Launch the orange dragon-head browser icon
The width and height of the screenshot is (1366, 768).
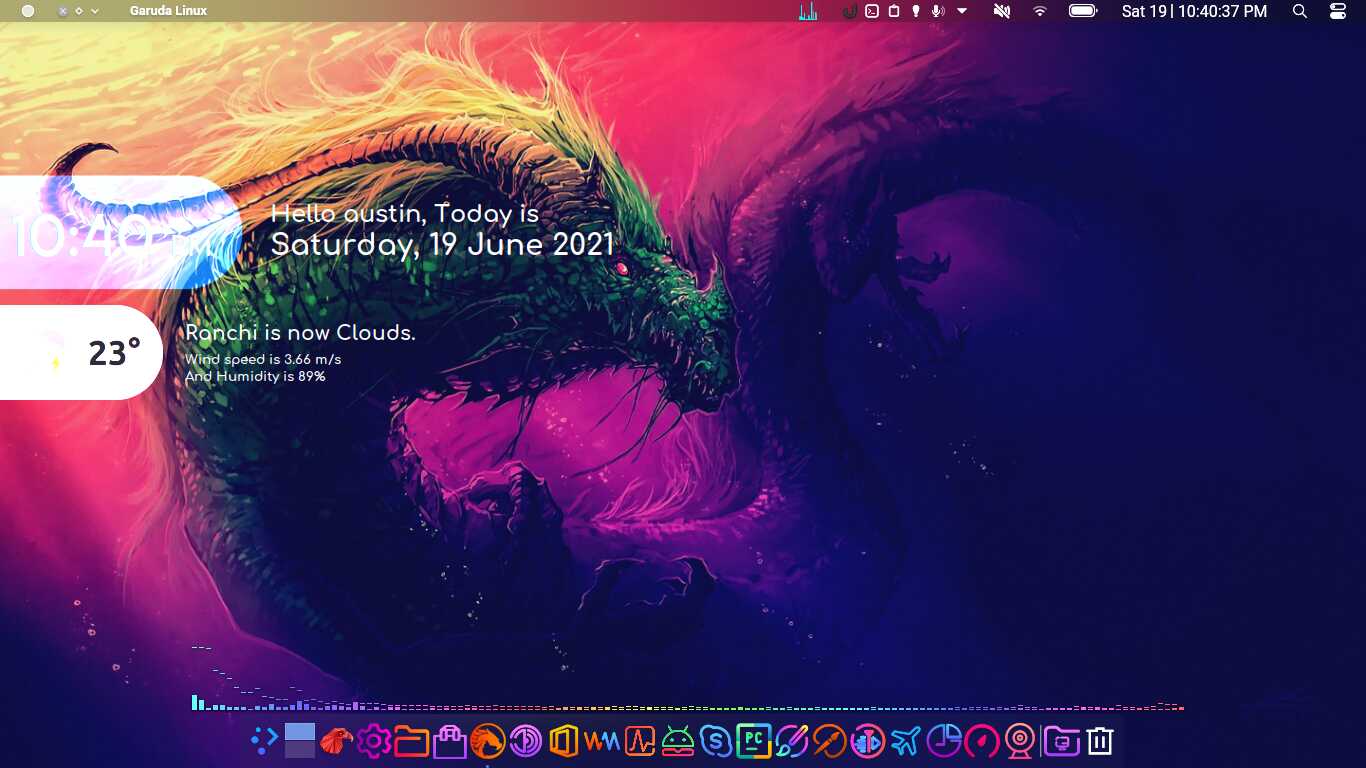[x=488, y=741]
